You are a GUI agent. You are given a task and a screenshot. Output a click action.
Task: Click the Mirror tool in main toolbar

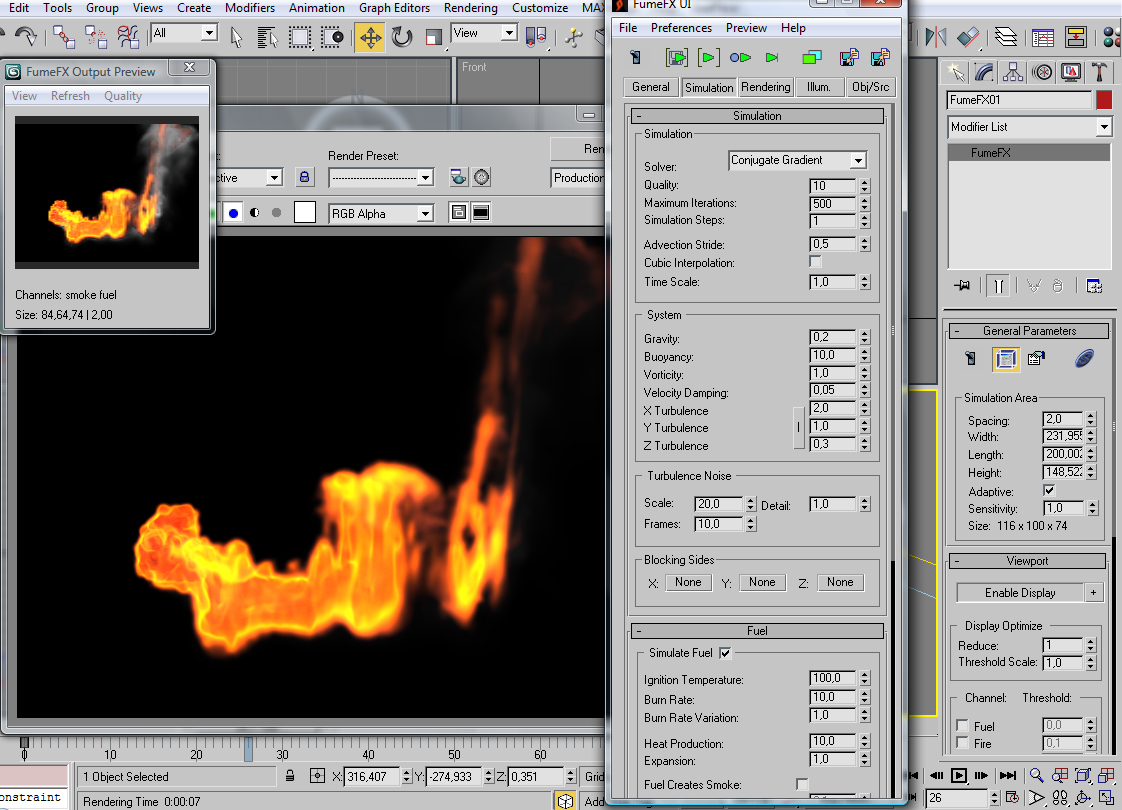coord(935,36)
